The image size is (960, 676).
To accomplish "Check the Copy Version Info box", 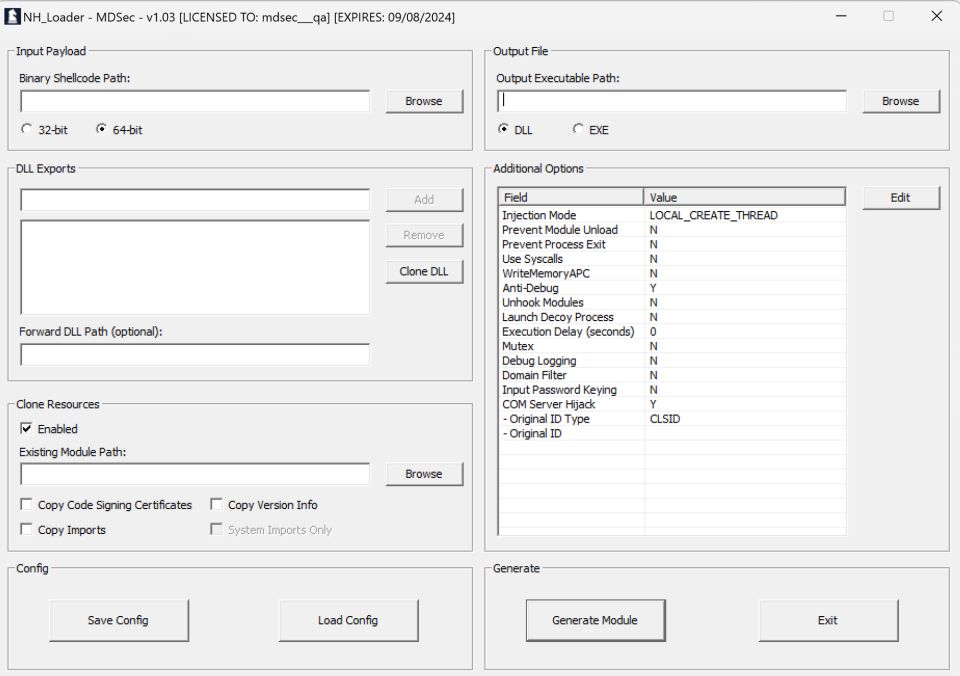I will 217,505.
